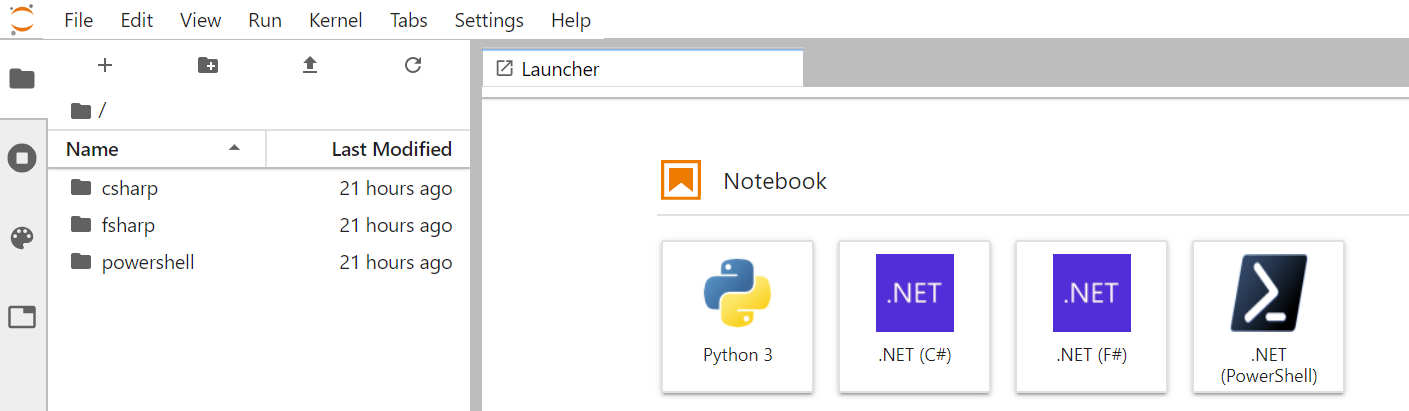Open the Tabs menu
This screenshot has width=1409, height=411.
pos(410,20)
